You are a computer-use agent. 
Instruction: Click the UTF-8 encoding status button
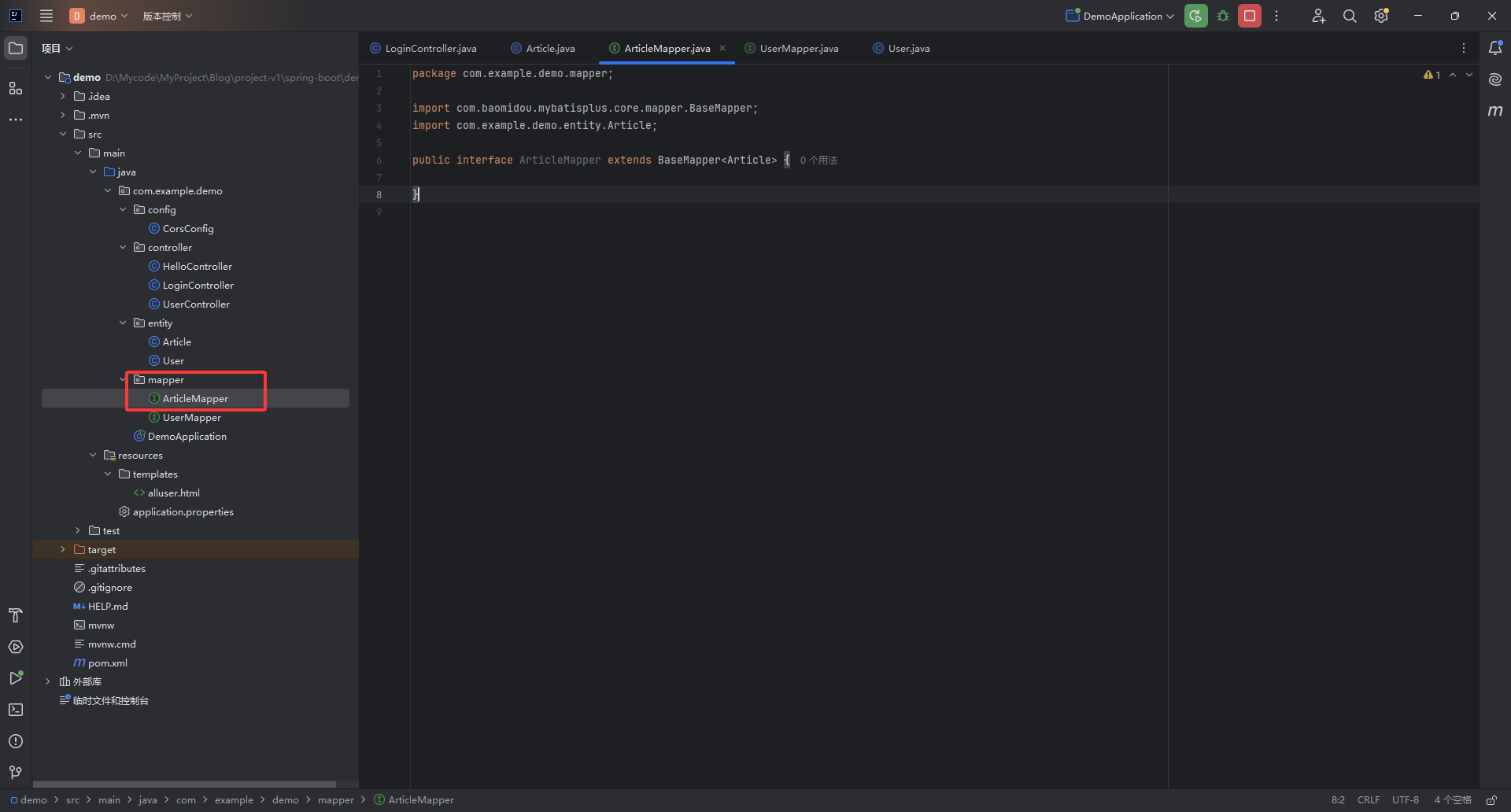1405,800
